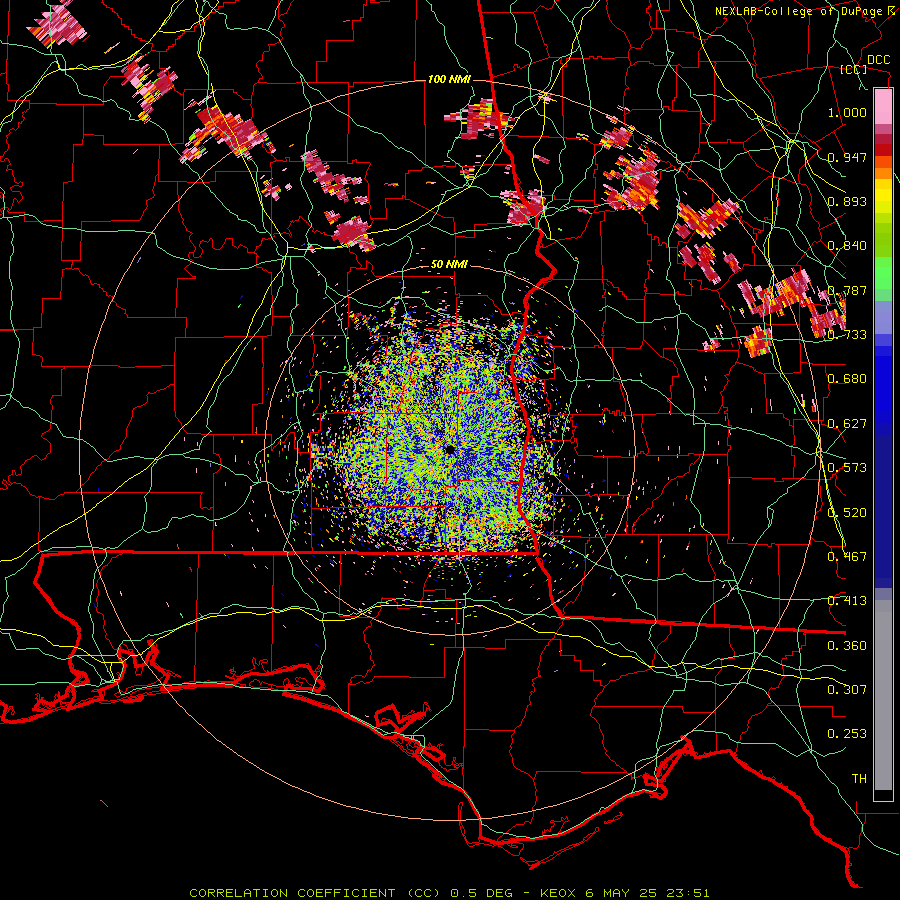Click the black radar site dot at the rings' center
900x900 pixels.
point(449,449)
